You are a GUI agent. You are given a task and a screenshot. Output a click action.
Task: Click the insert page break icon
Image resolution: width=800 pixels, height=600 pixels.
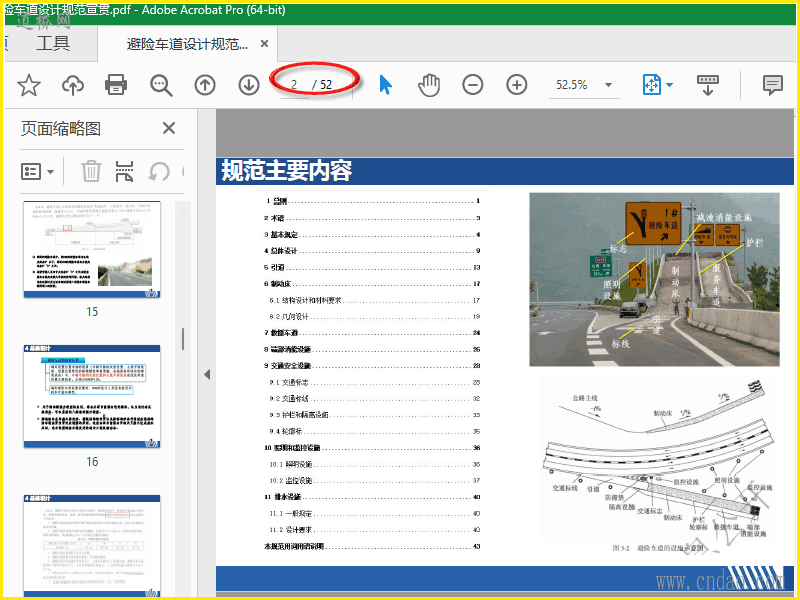[x=124, y=171]
